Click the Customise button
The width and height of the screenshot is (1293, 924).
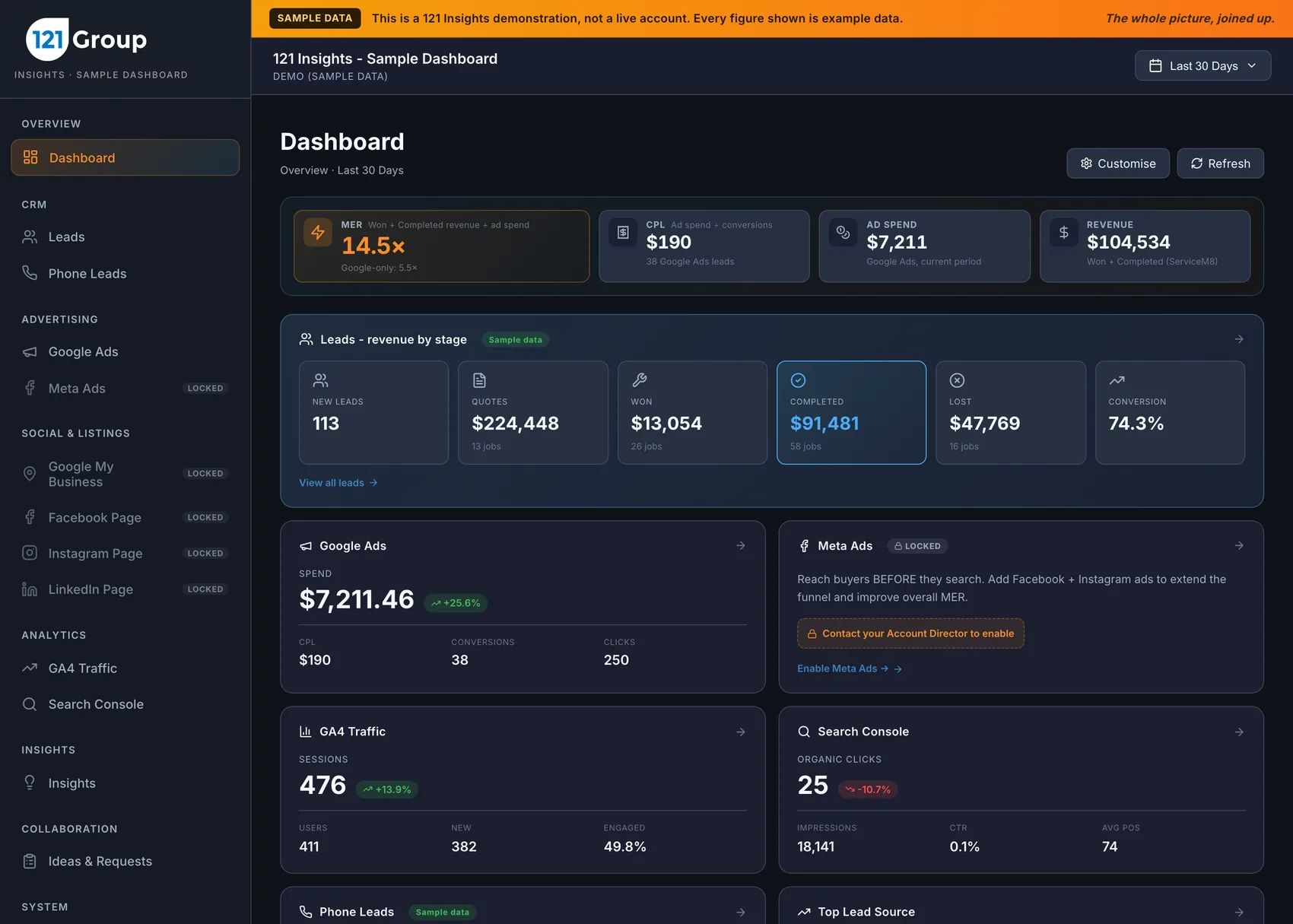pyautogui.click(x=1118, y=164)
